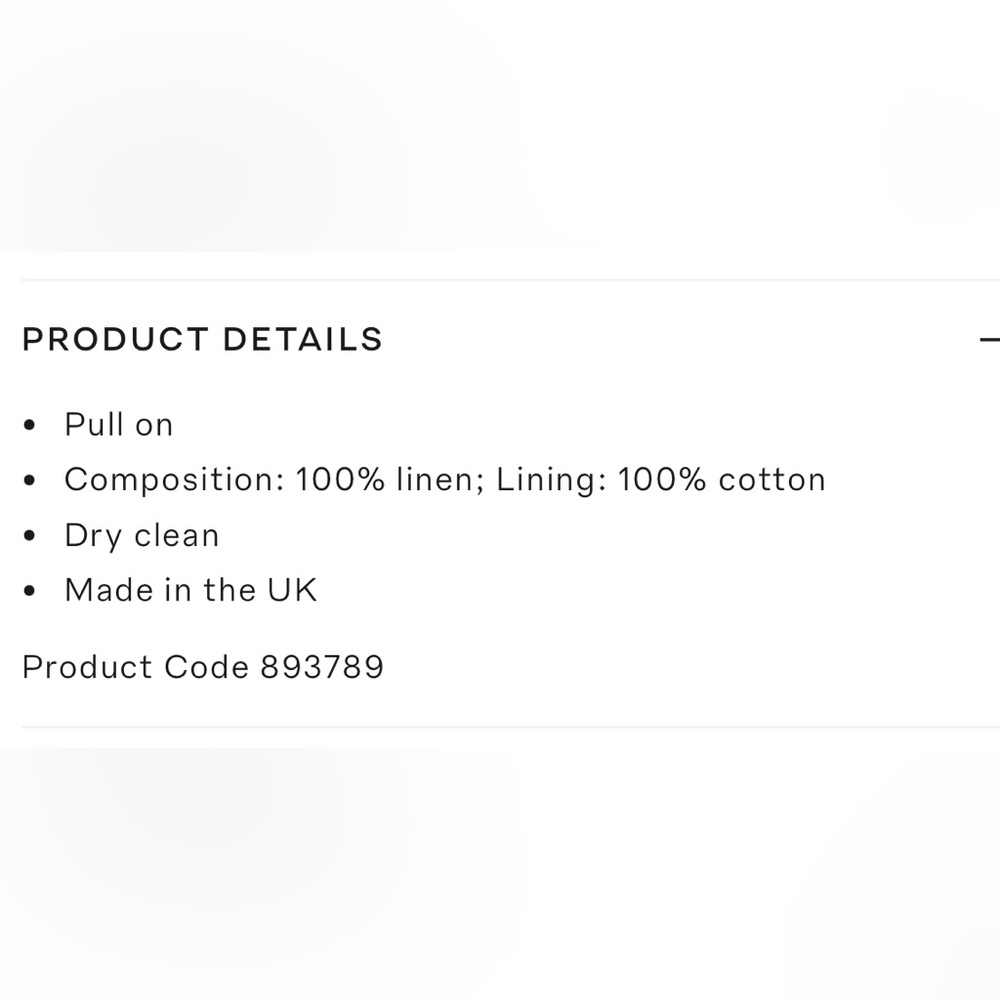The image size is (1000, 1000).
Task: Click the word 'UK' in the origin line
Action: [291, 590]
